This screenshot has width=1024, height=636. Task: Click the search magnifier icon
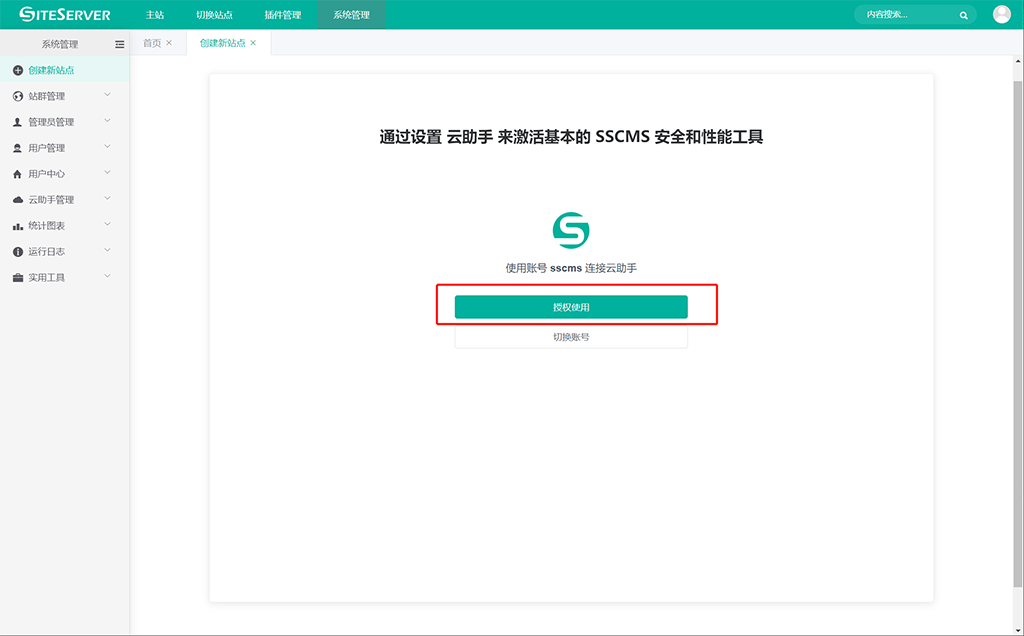[963, 15]
